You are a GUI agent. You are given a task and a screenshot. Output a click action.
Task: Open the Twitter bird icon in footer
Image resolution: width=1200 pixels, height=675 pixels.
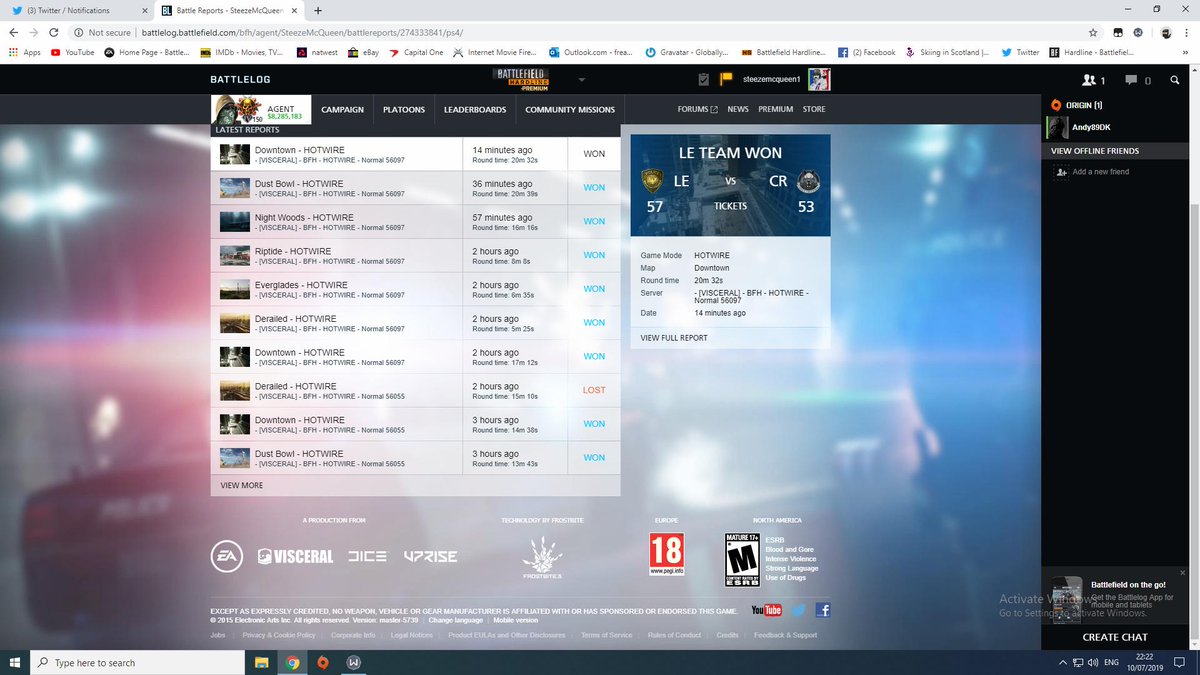[798, 610]
